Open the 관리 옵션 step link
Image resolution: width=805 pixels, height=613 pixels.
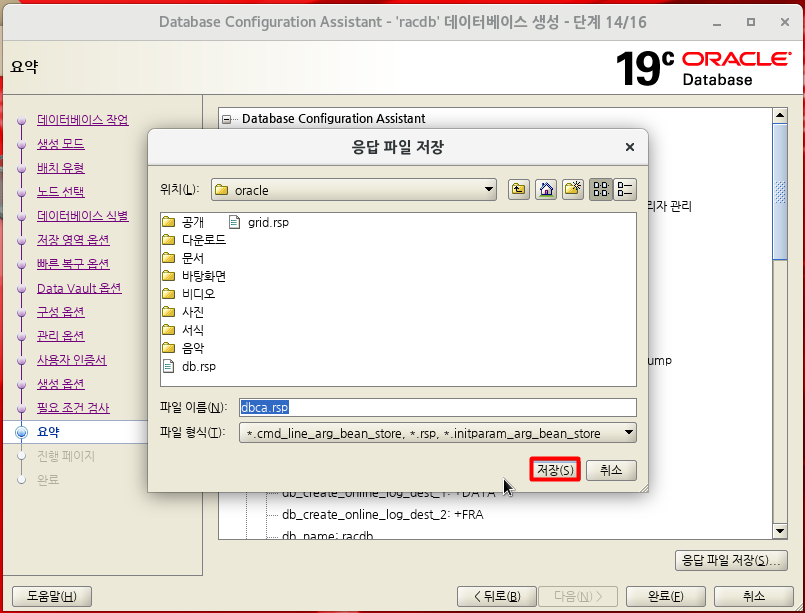tap(61, 336)
